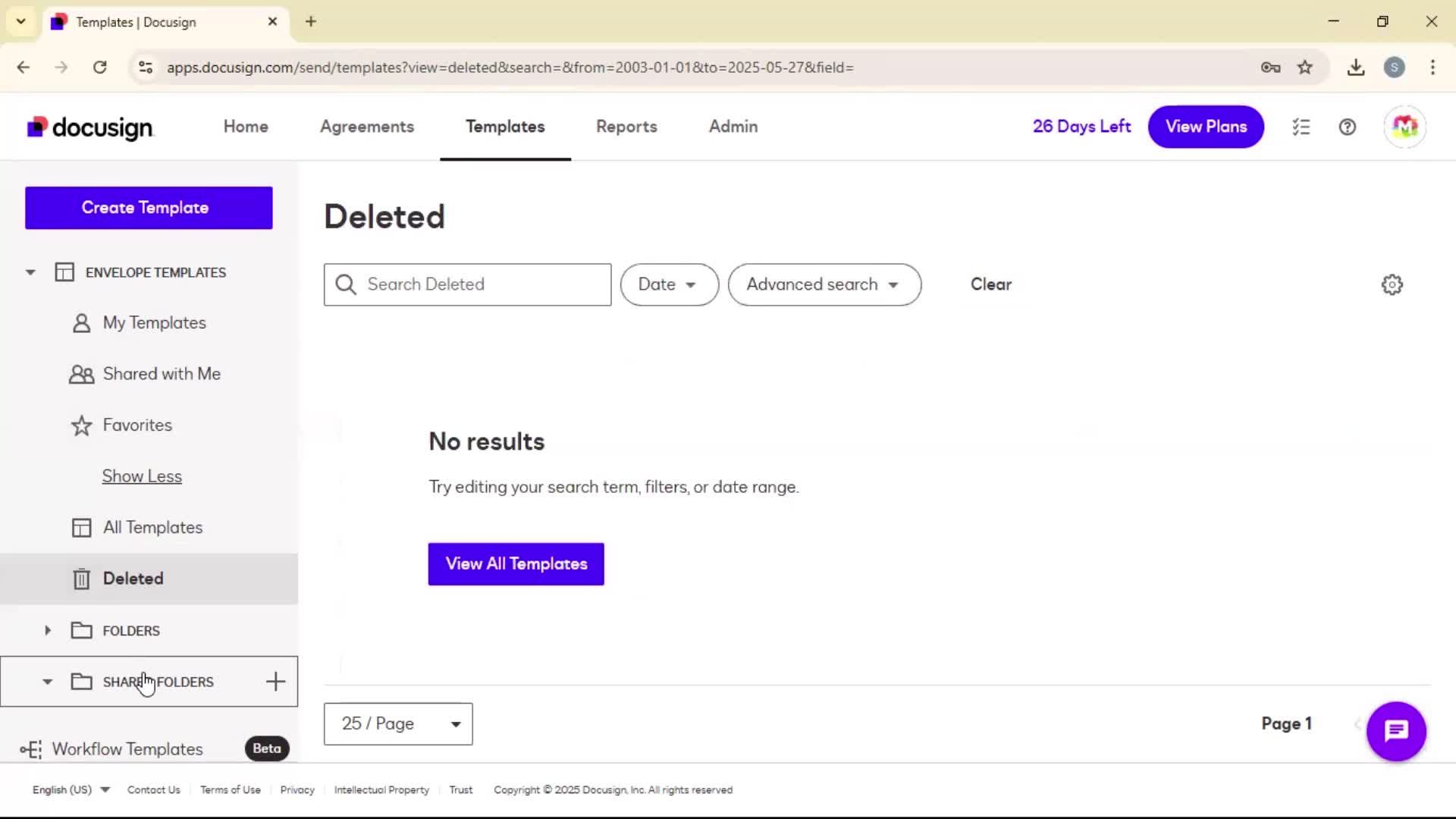Open a new browser tab

(311, 22)
